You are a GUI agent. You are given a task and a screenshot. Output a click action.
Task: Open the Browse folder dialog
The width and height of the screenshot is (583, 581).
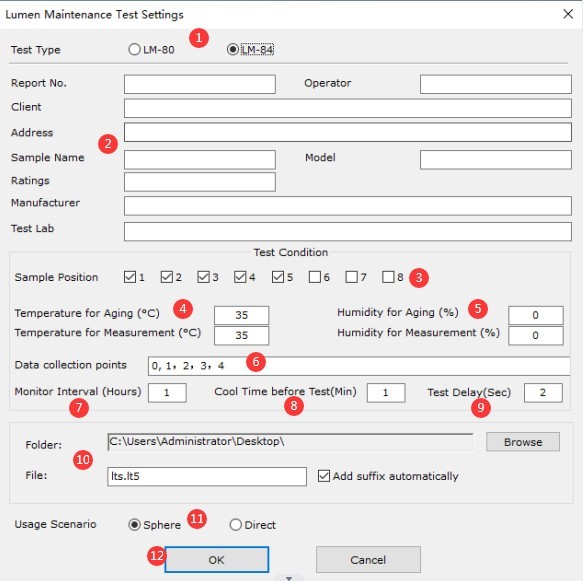point(523,442)
